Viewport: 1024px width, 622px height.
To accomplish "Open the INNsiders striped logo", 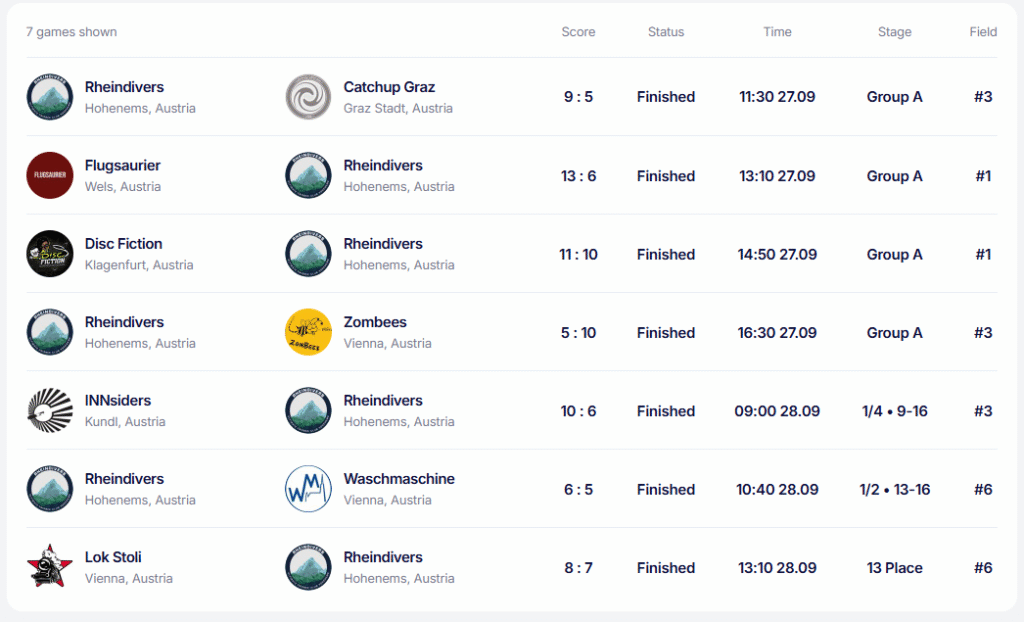I will pos(50,411).
